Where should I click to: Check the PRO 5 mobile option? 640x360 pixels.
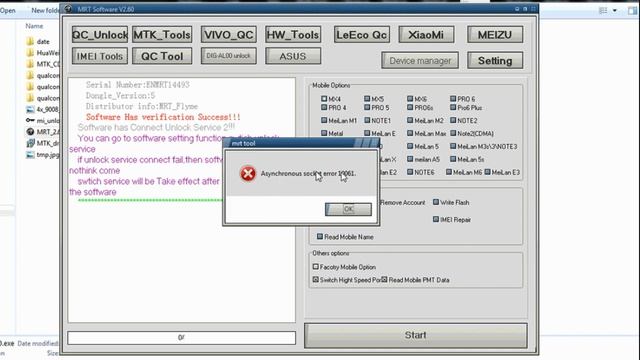coord(367,108)
